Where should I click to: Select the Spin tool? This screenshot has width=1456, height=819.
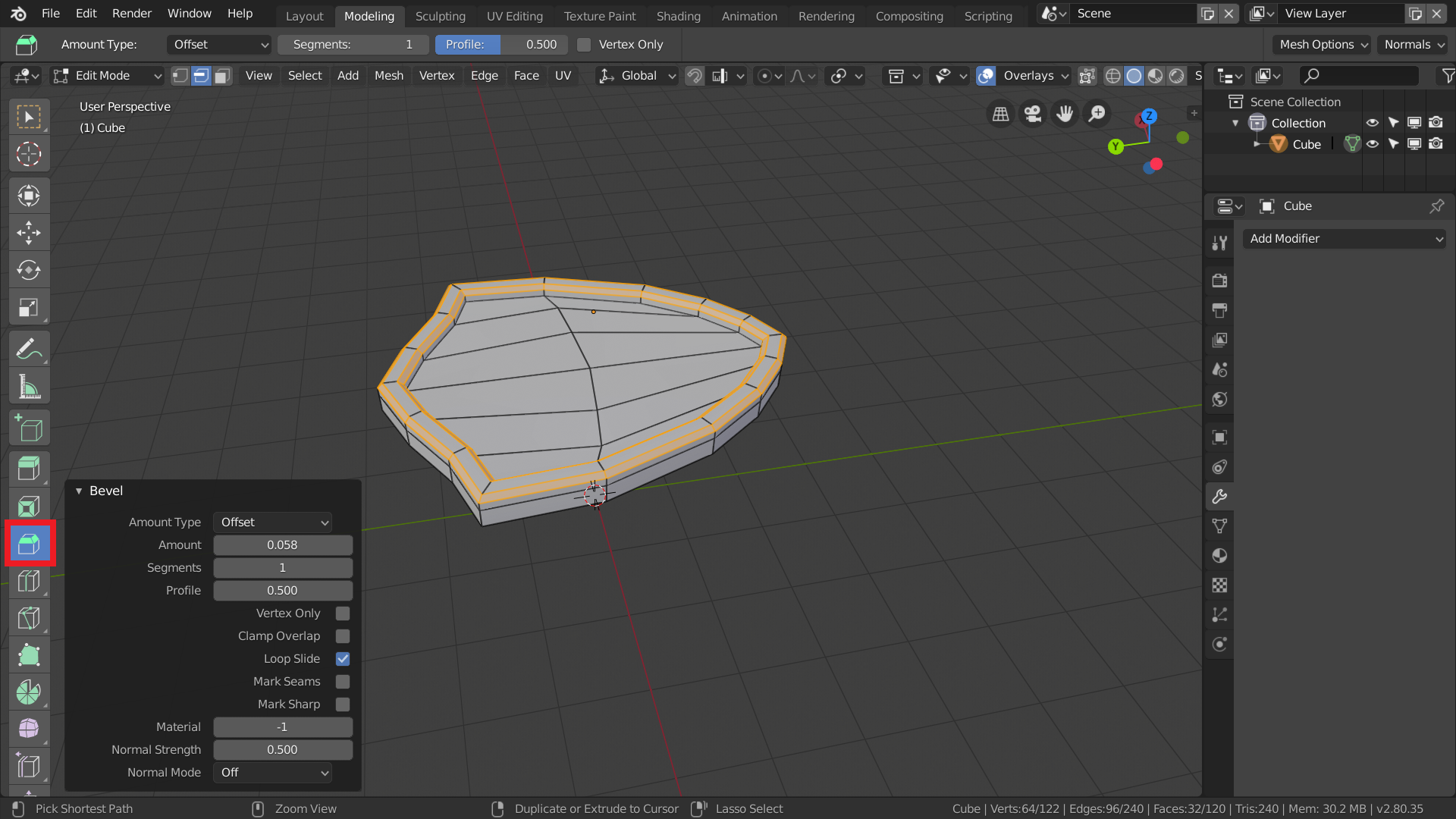pos(29,692)
